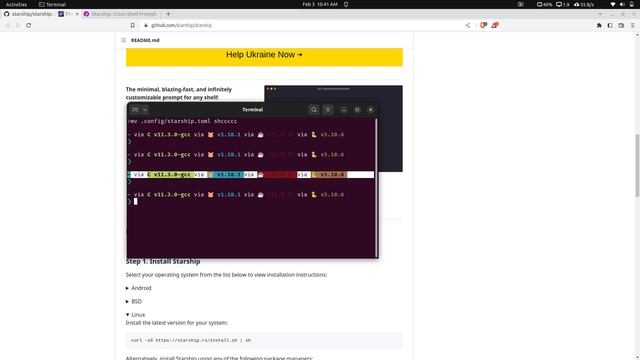This screenshot has width=640, height=360.
Task: Open the Brave Rewards icon
Action: [495, 25]
